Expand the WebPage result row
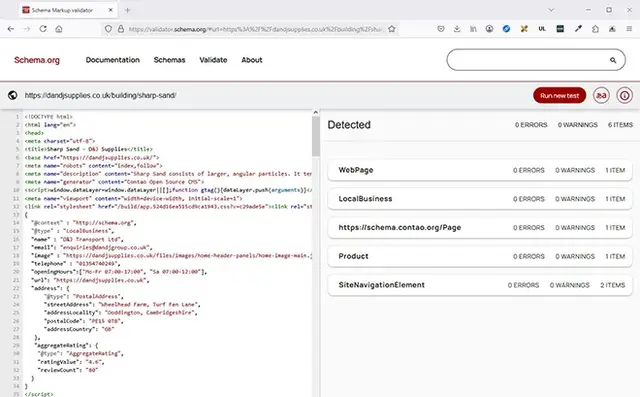Image resolution: width=640 pixels, height=397 pixels. (480, 170)
